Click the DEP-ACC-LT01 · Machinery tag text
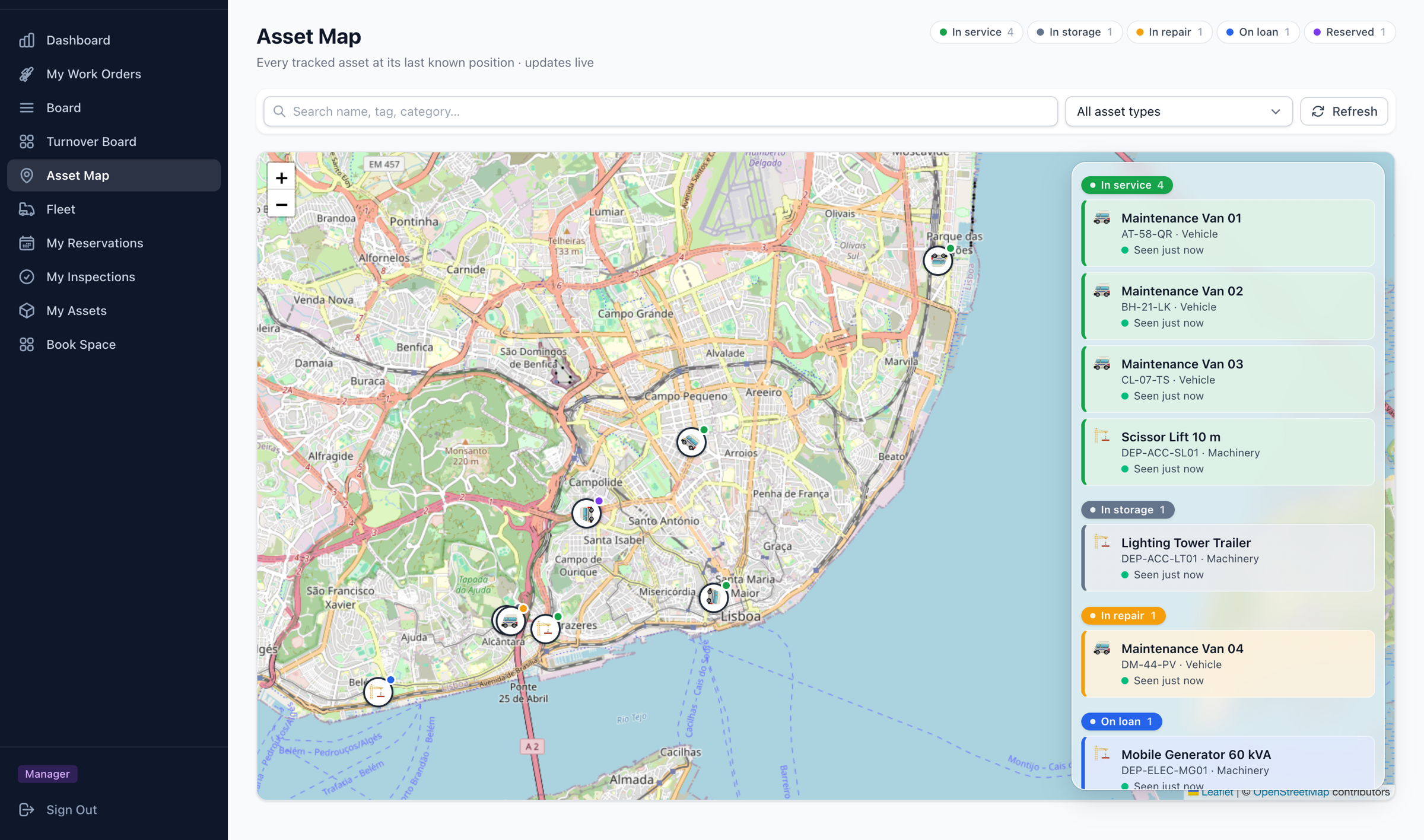 point(1190,559)
